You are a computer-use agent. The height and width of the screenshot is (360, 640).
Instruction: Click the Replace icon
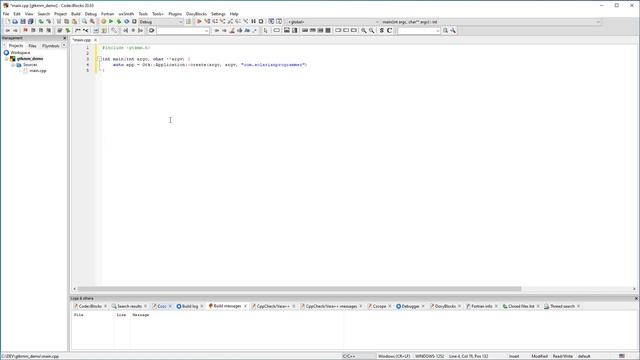click(x=93, y=22)
